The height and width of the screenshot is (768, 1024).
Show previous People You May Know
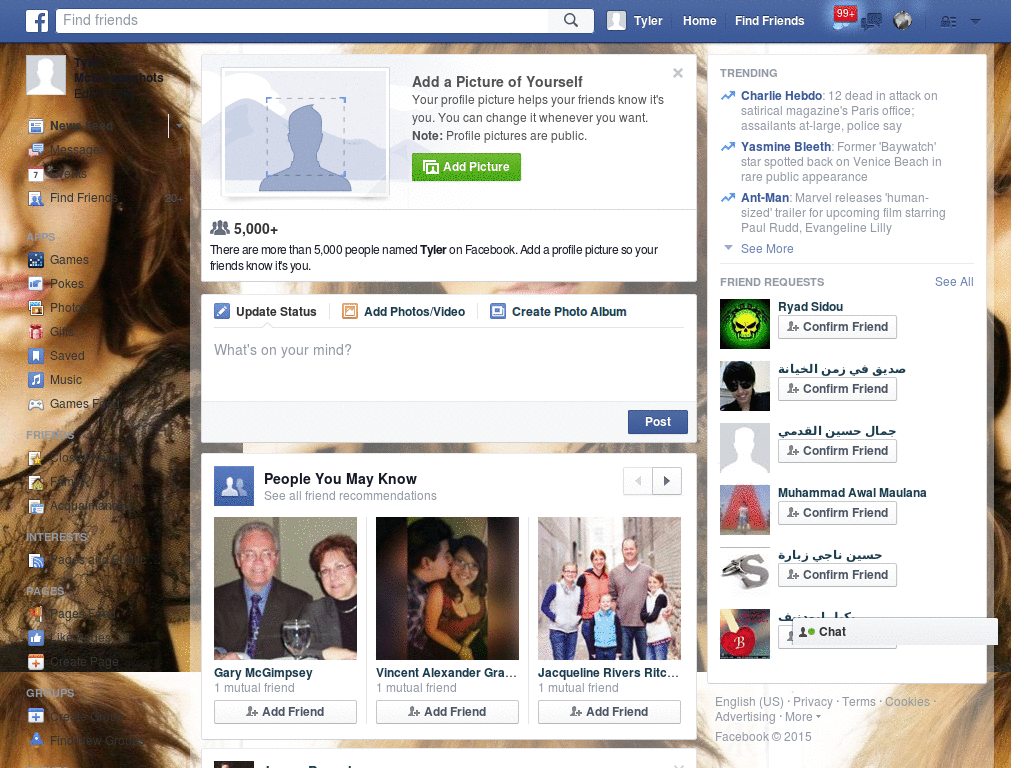(638, 481)
